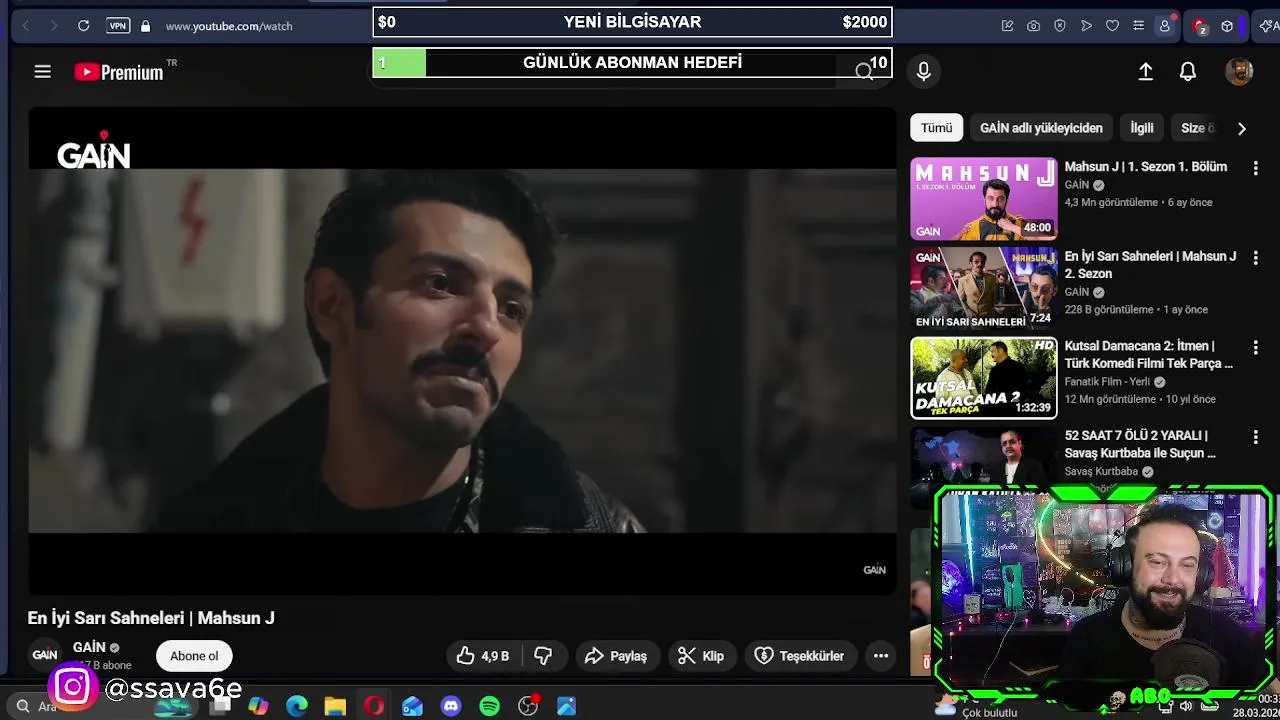1280x720 pixels.
Task: Switch to Opera browser on taskbar
Action: (x=374, y=706)
